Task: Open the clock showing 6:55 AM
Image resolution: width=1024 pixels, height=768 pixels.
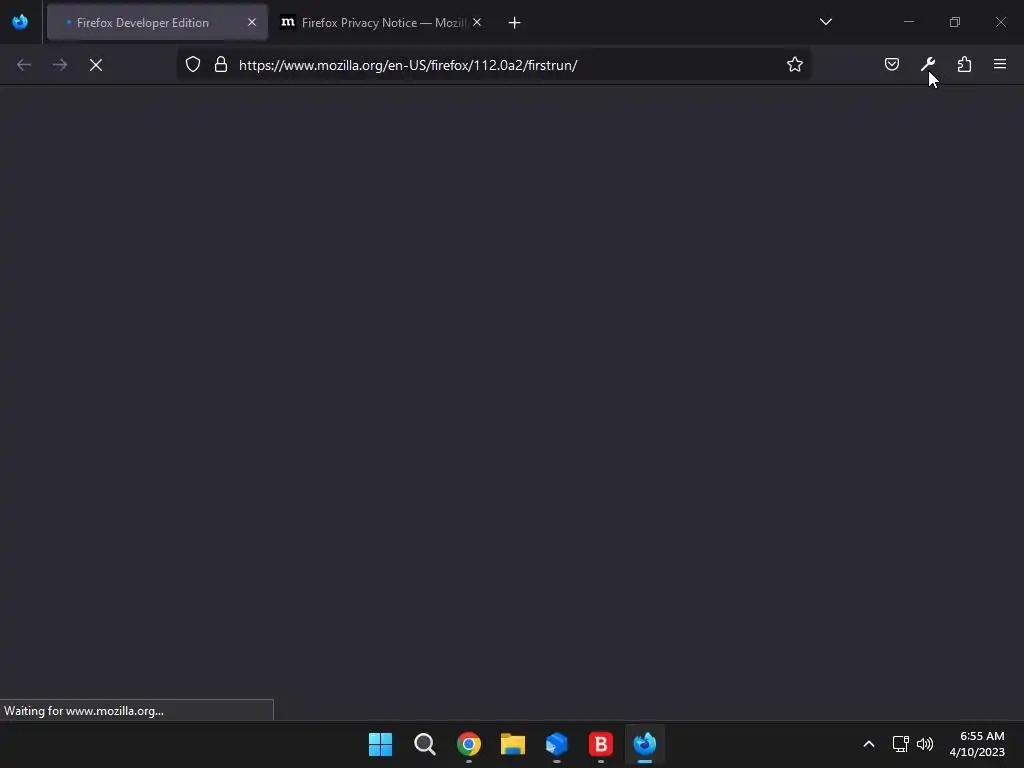Action: (x=977, y=744)
